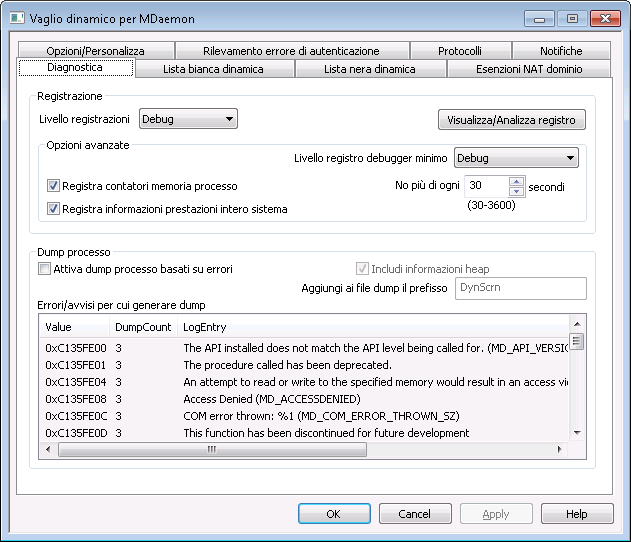Click 'The procedure called has been deprecated.' entry

[x=287, y=365]
